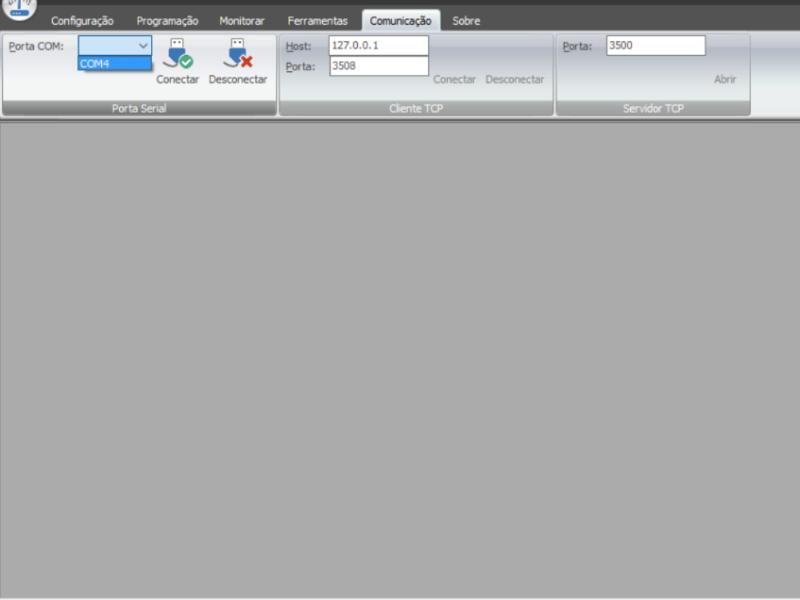Open the Configuração tab
The width and height of the screenshot is (800, 600).
82,21
